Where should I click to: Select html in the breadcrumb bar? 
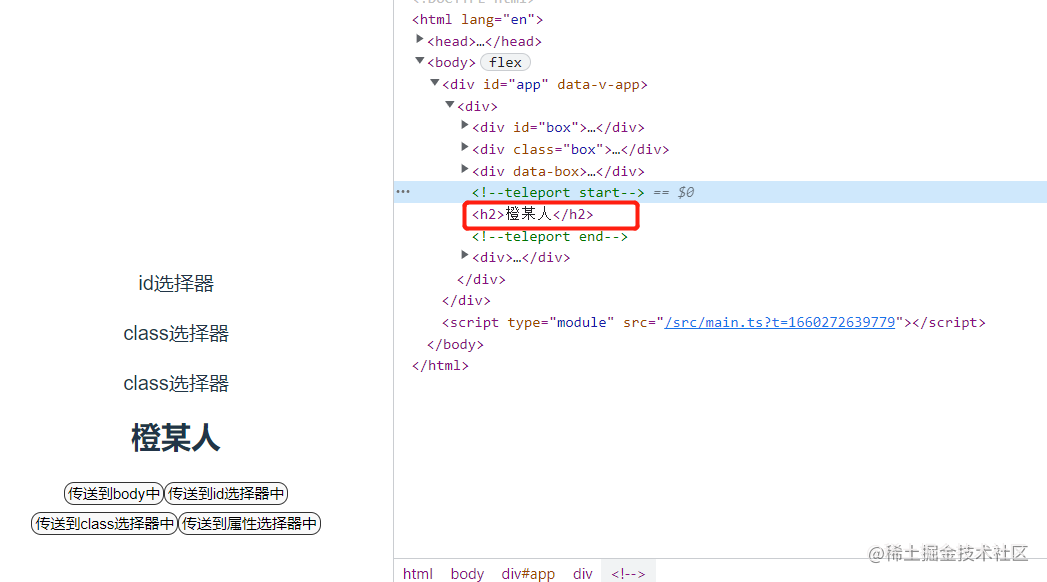point(417,573)
